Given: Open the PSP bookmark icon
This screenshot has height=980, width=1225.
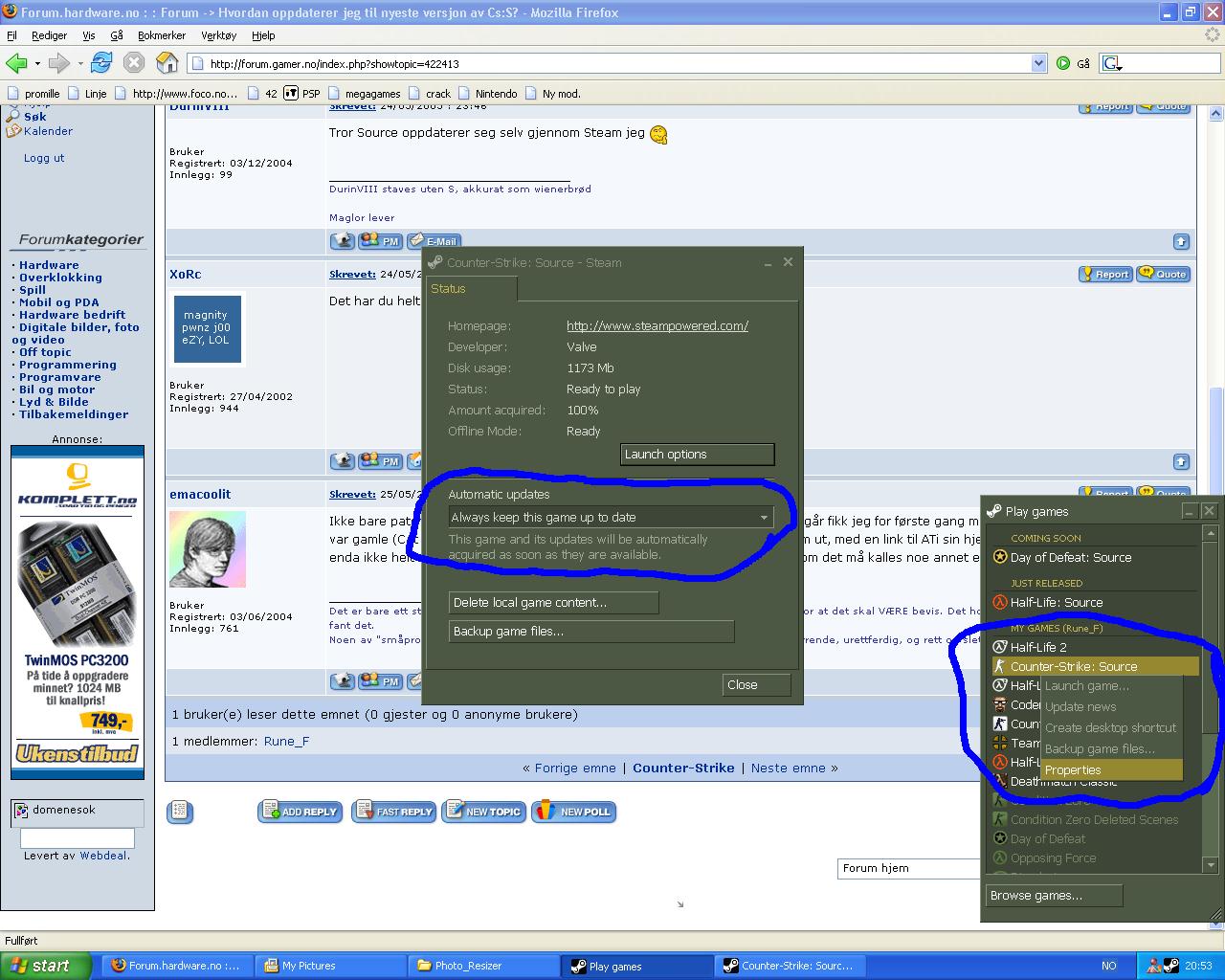Looking at the screenshot, I should 291,93.
